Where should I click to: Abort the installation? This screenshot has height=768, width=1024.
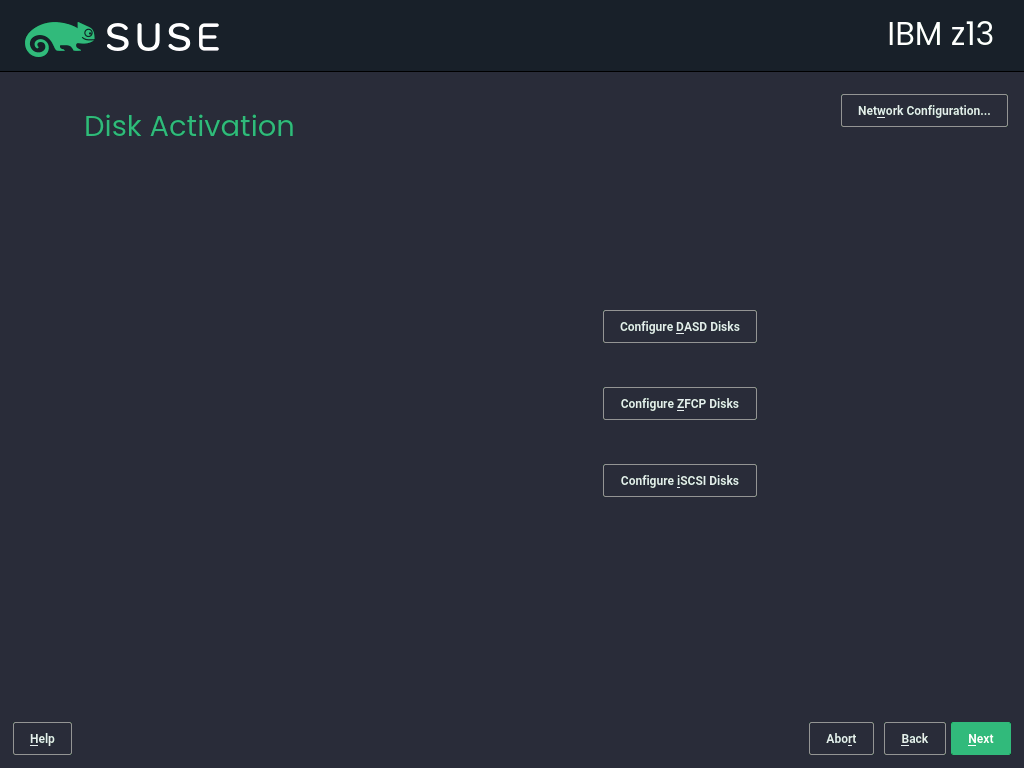coord(841,738)
